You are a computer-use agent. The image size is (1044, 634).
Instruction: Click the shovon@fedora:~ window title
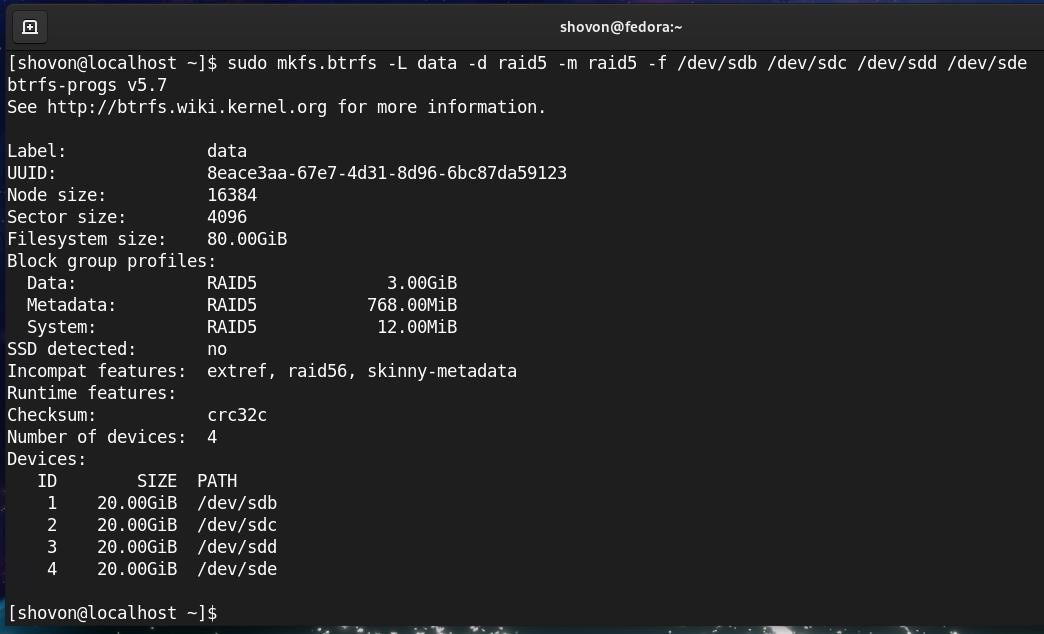click(x=621, y=27)
